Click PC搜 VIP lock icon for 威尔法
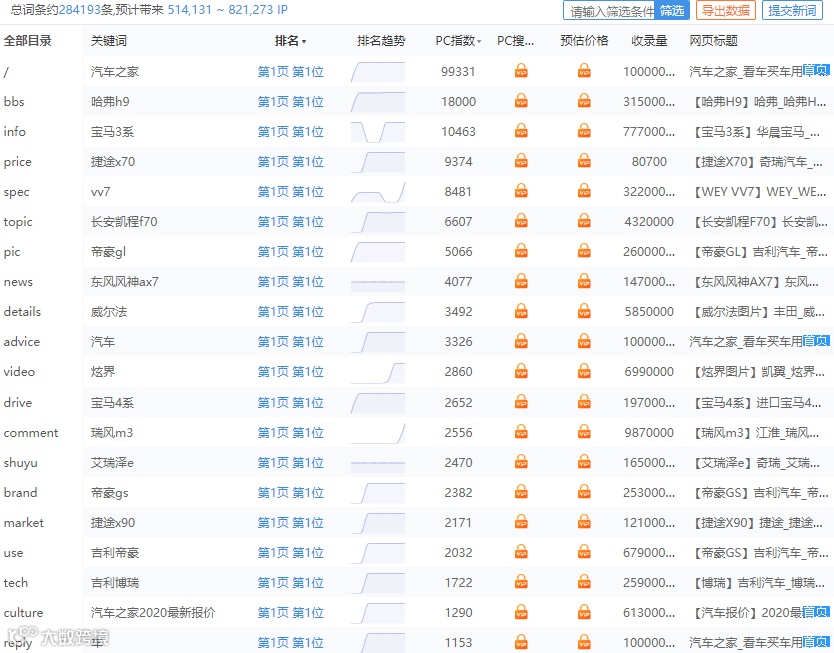The height and width of the screenshot is (653, 834). pos(521,312)
